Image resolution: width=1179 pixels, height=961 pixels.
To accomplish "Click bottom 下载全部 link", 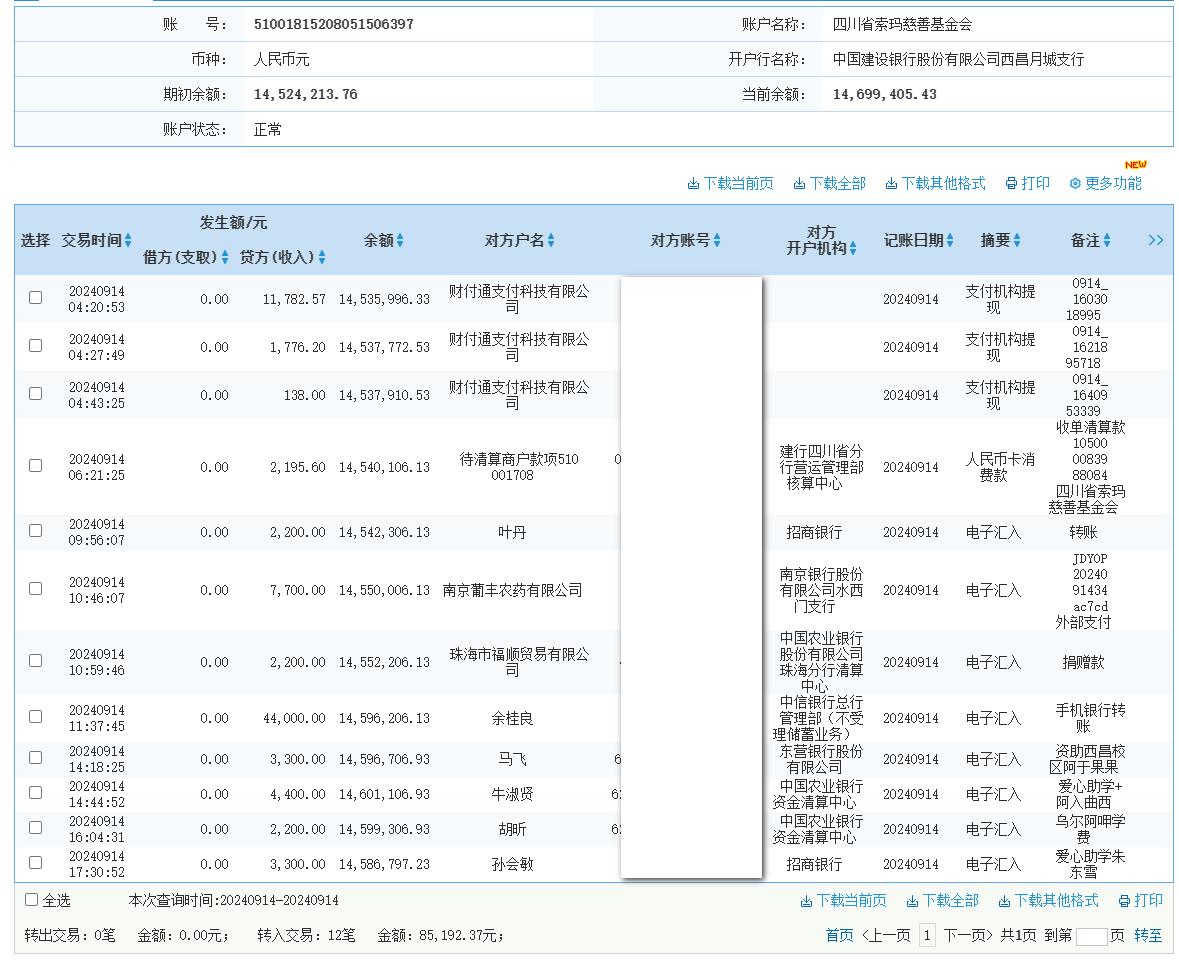I will click(x=950, y=901).
